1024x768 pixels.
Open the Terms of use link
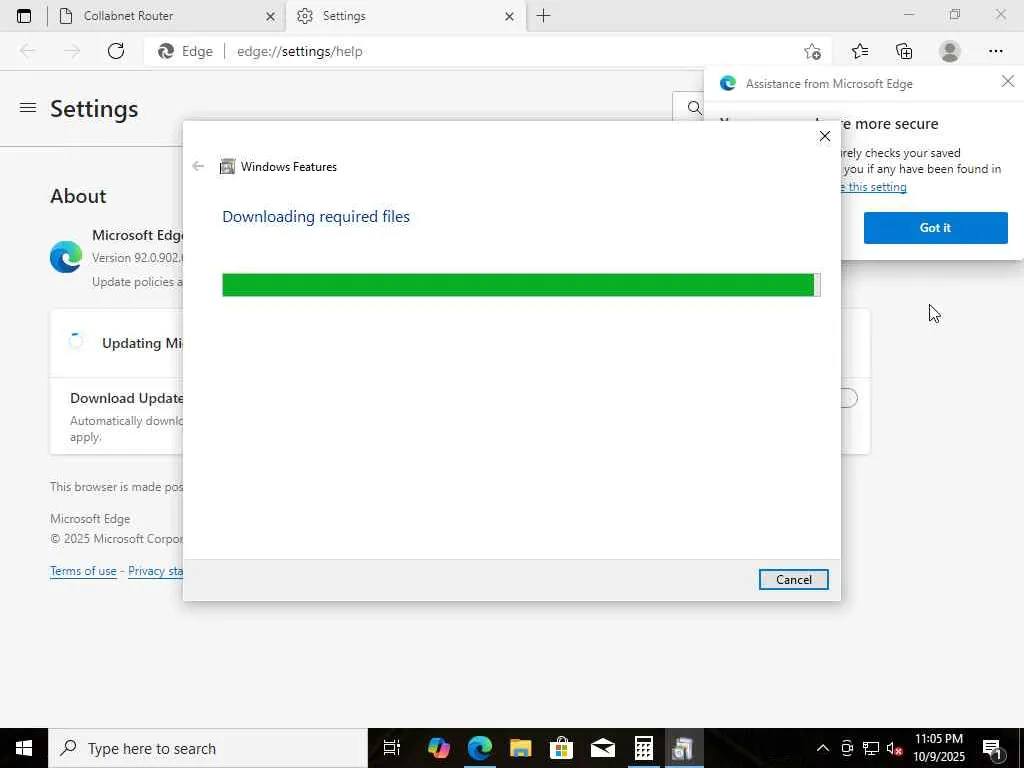(83, 571)
